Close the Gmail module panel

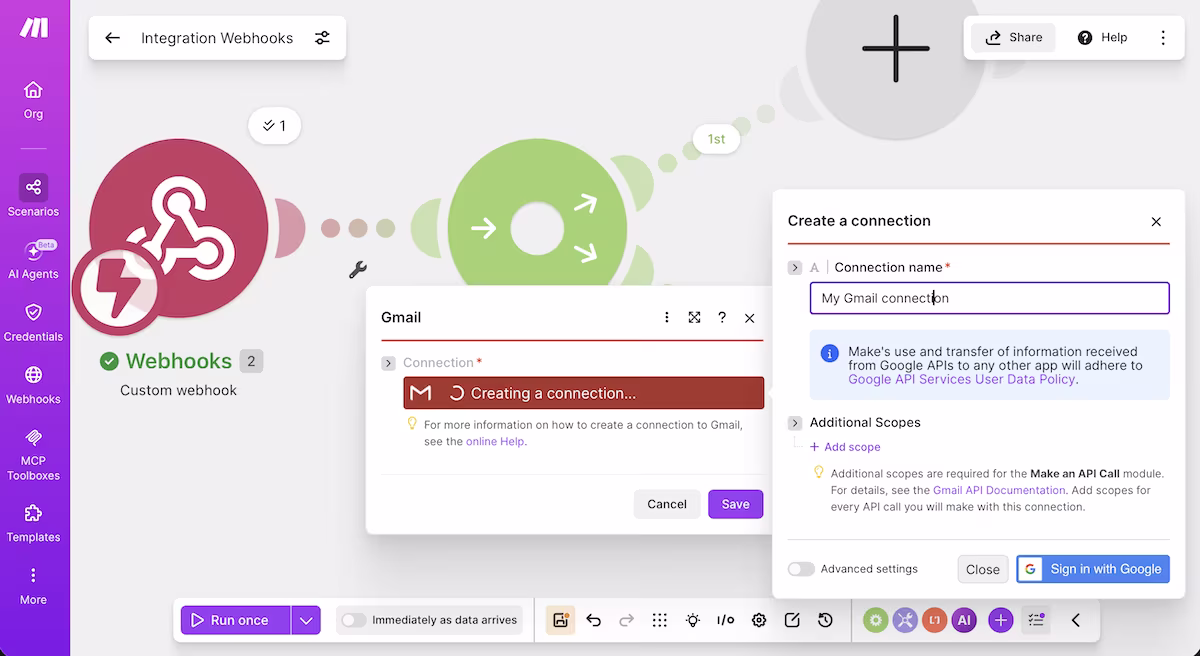pos(749,318)
